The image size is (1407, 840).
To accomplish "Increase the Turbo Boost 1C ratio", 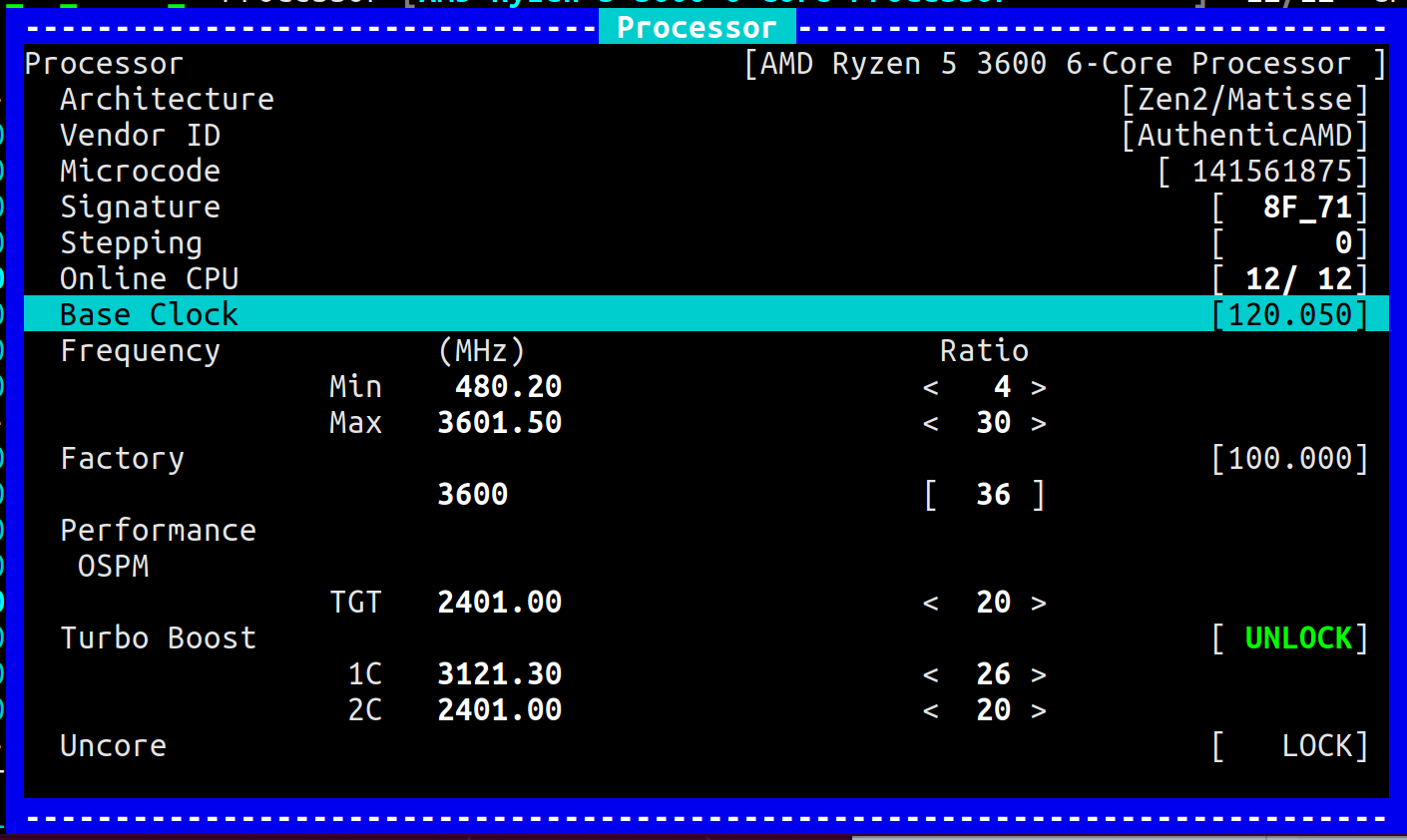I will click(x=1039, y=674).
